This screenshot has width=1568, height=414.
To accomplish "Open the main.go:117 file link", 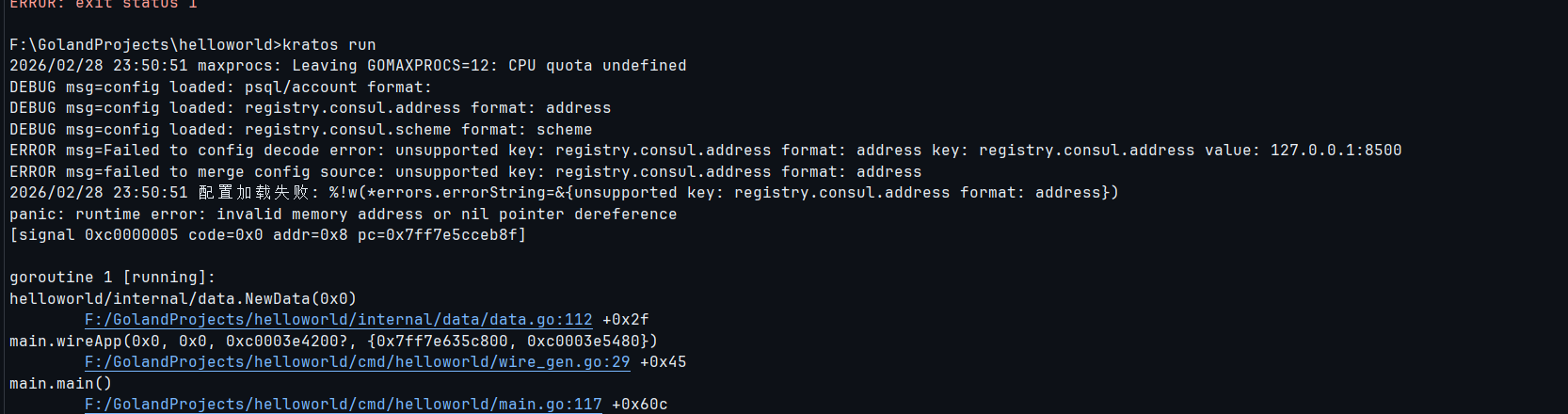I will click(x=344, y=405).
